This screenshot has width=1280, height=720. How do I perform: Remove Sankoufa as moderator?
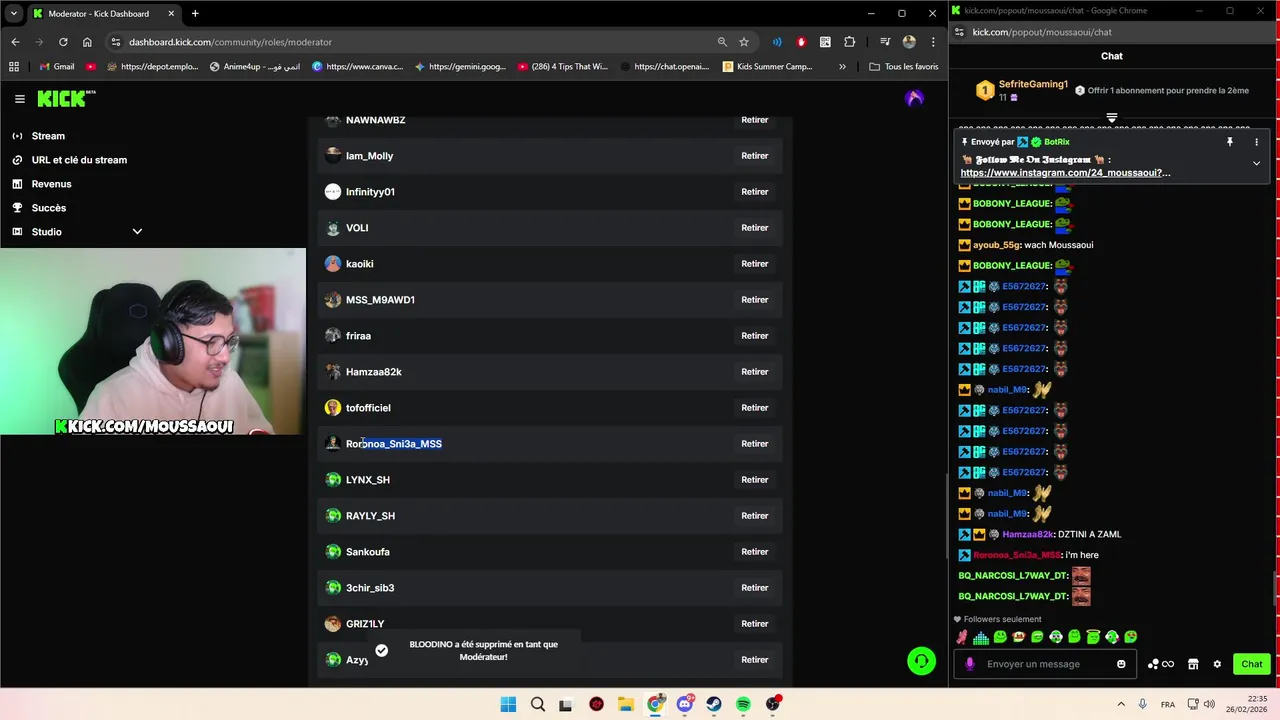tap(754, 552)
